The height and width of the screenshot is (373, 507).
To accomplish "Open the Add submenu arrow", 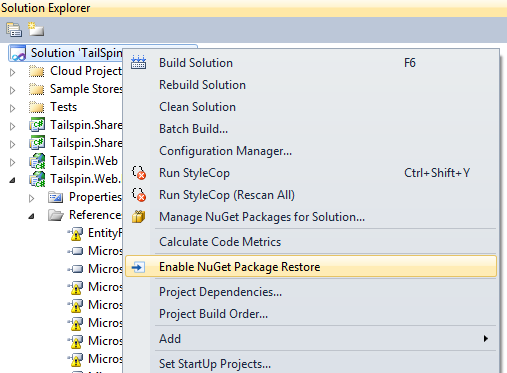I will (x=486, y=339).
